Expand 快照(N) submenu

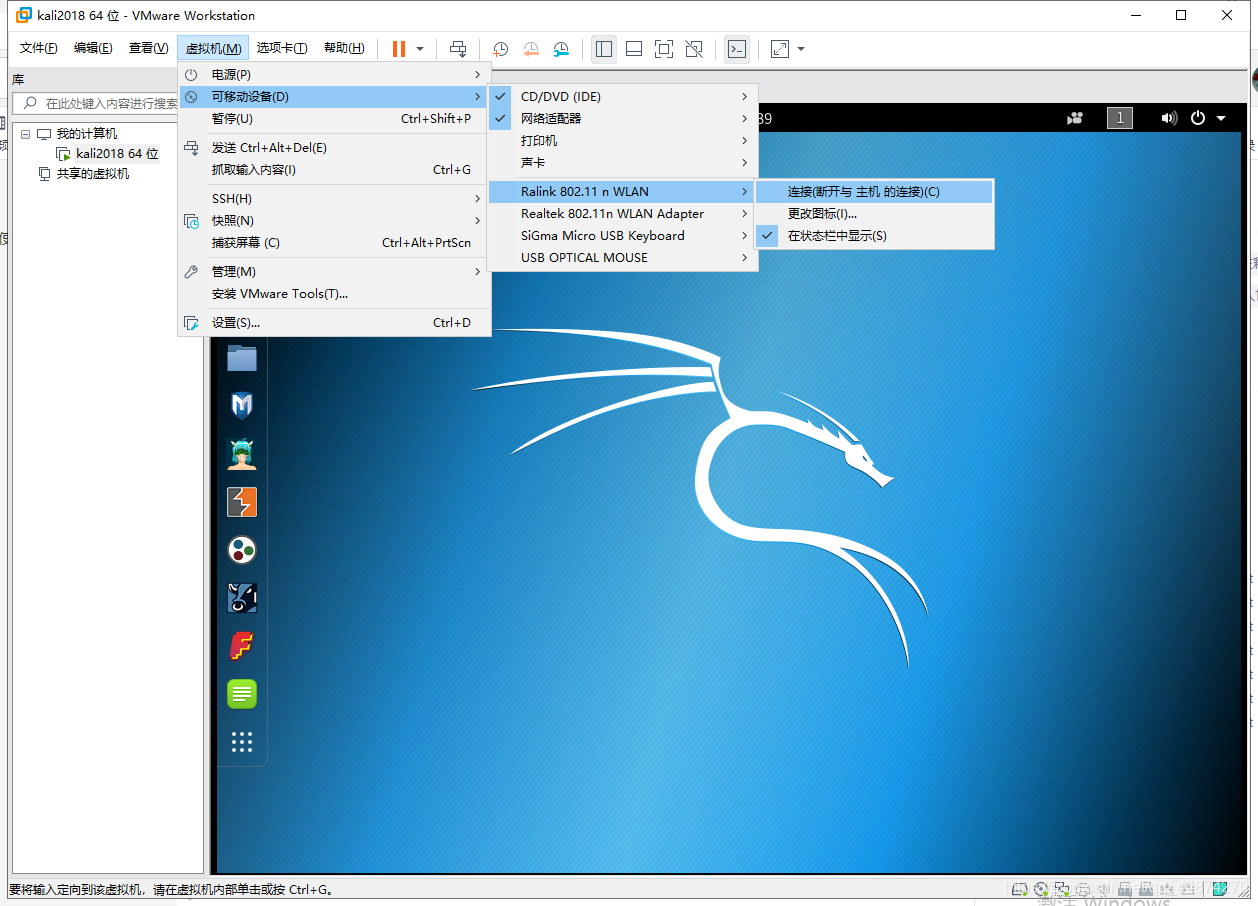coord(335,221)
